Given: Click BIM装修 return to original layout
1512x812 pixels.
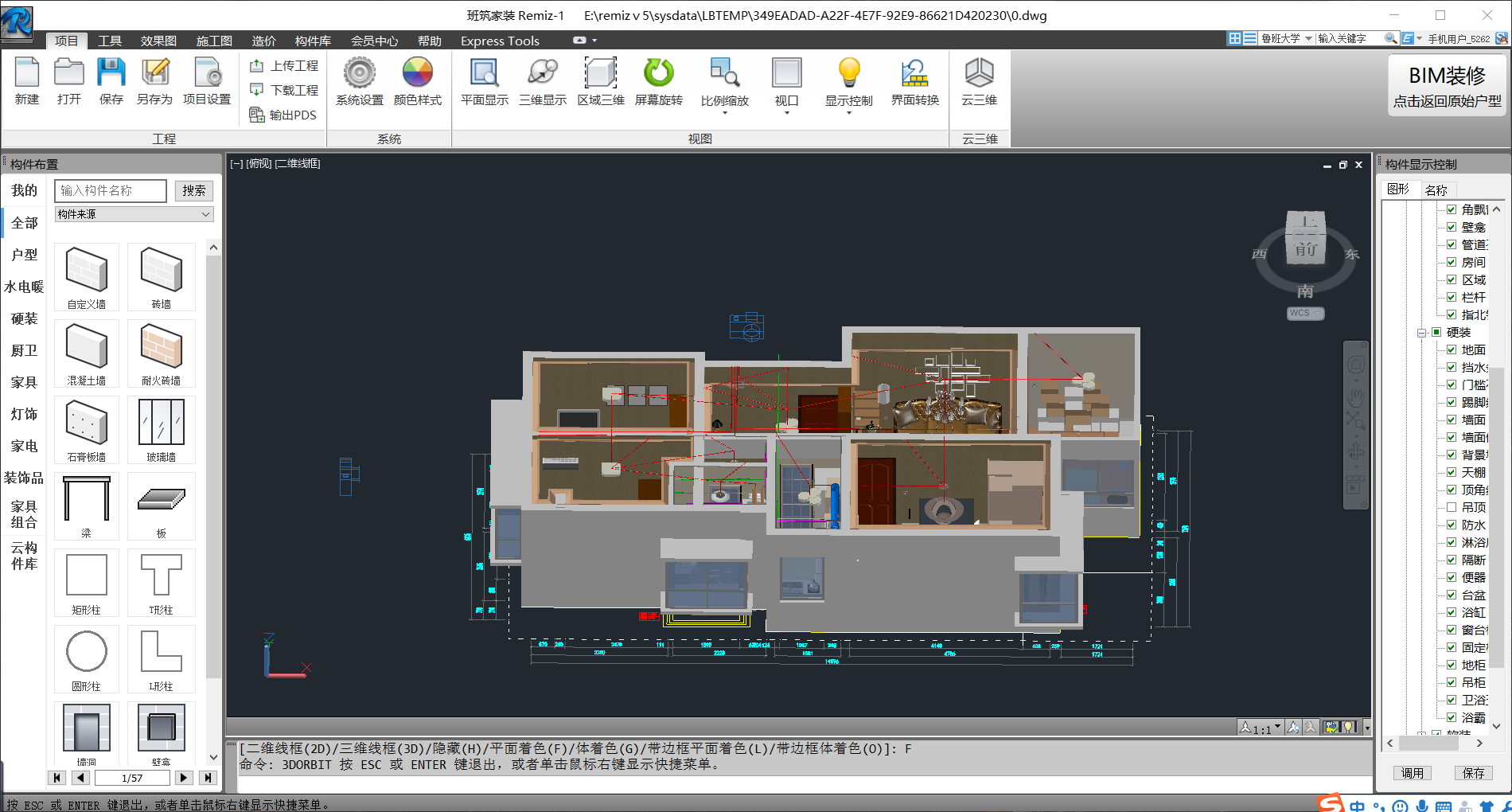Looking at the screenshot, I should (1448, 86).
